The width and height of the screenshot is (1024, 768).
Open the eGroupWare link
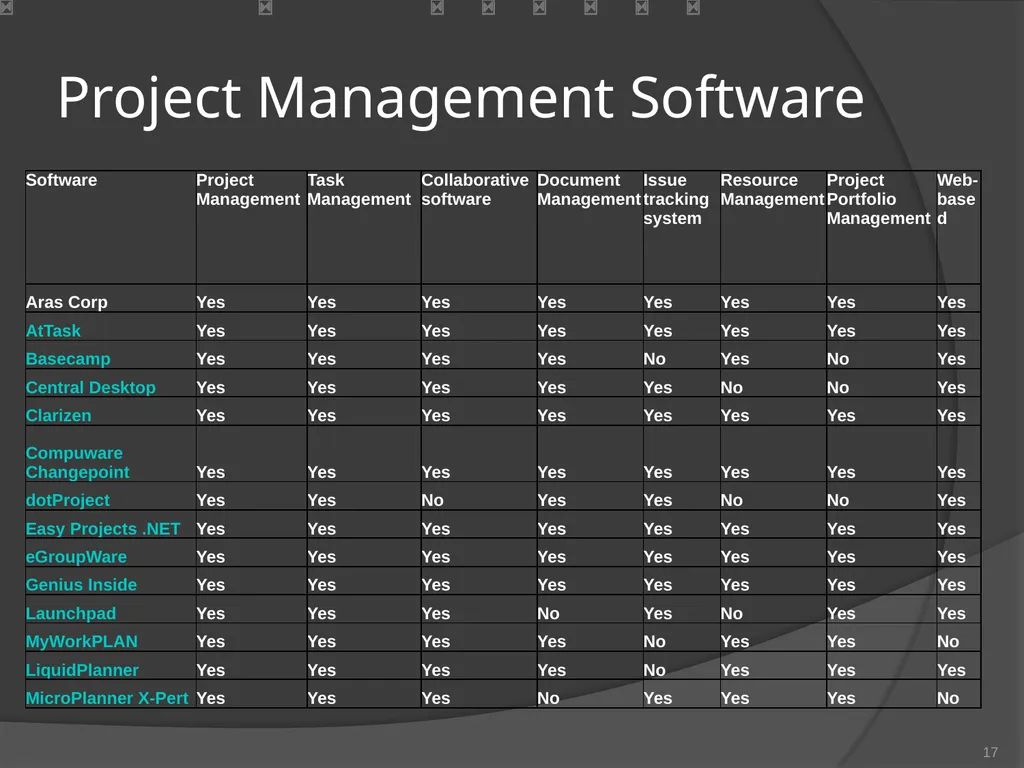tap(76, 556)
